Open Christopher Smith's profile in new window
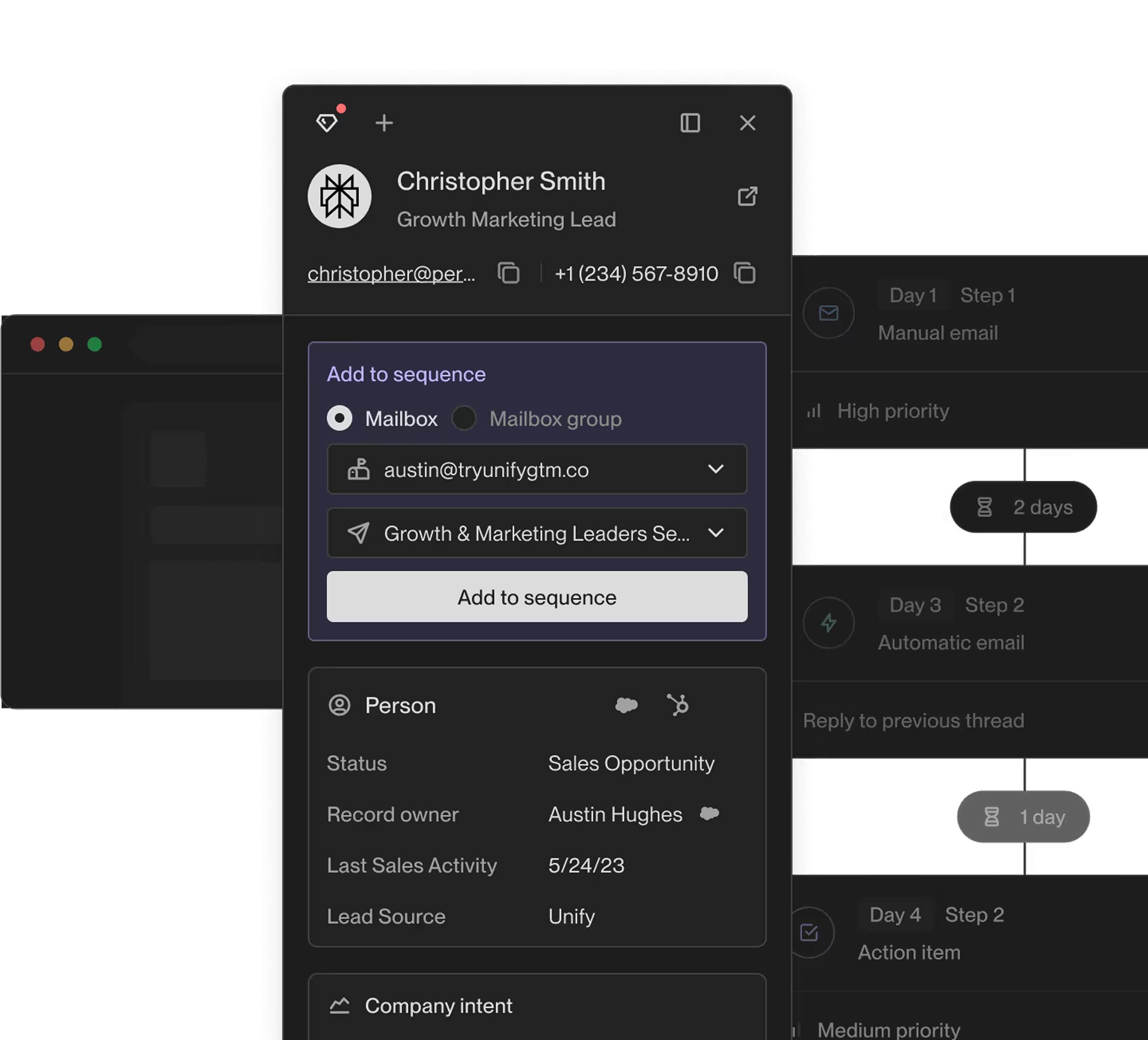Viewport: 1148px width, 1040px height. 747,197
